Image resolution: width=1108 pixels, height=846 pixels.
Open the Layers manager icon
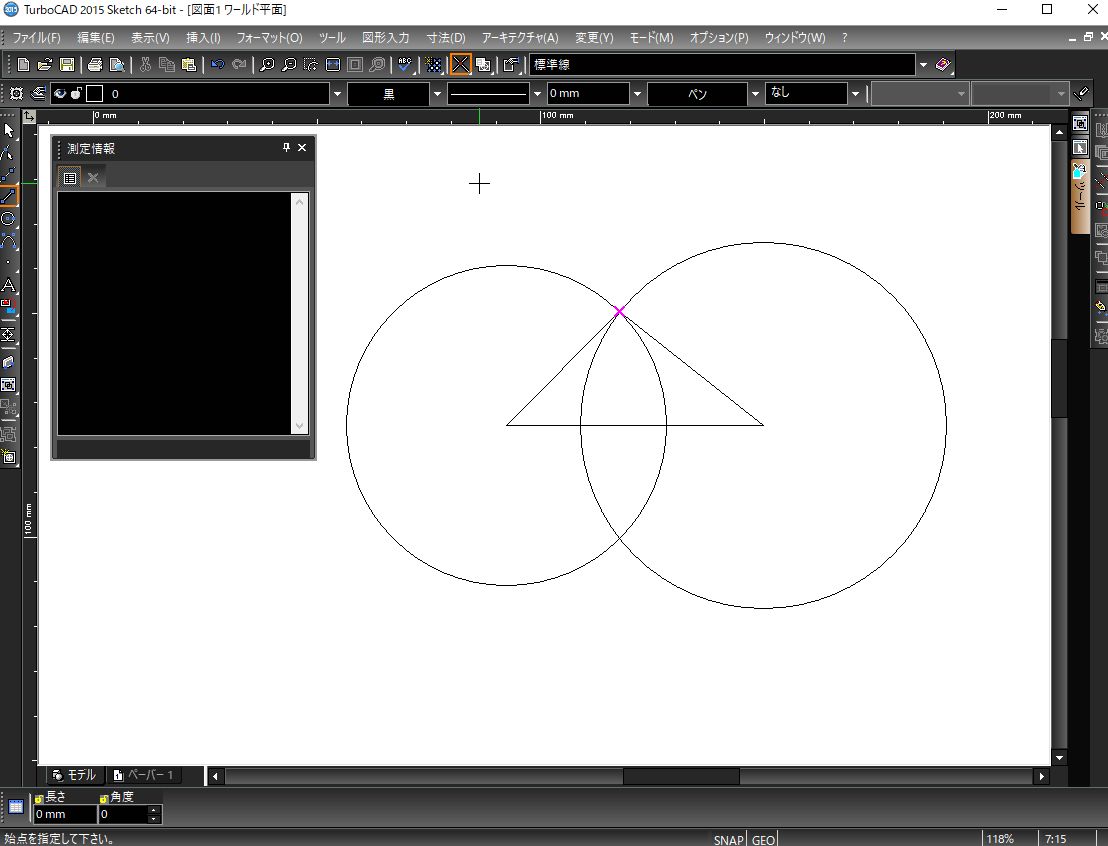tap(38, 93)
